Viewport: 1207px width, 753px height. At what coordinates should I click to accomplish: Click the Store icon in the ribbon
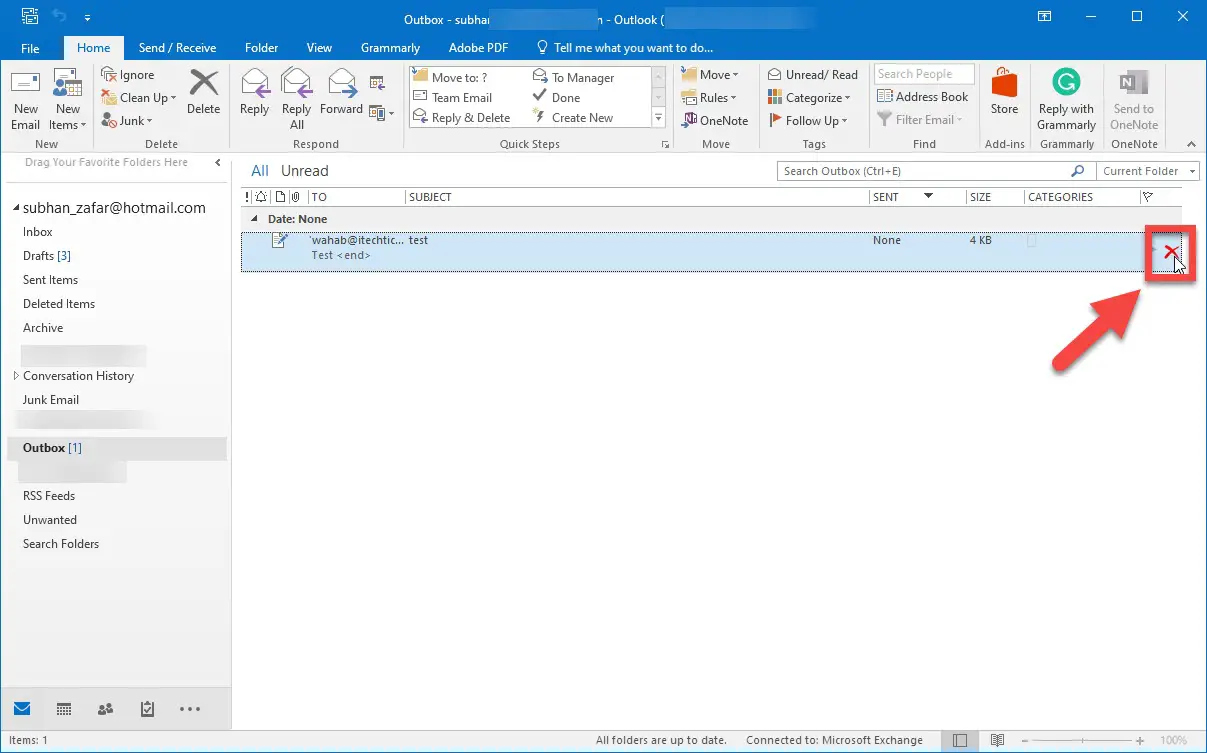(x=1004, y=95)
